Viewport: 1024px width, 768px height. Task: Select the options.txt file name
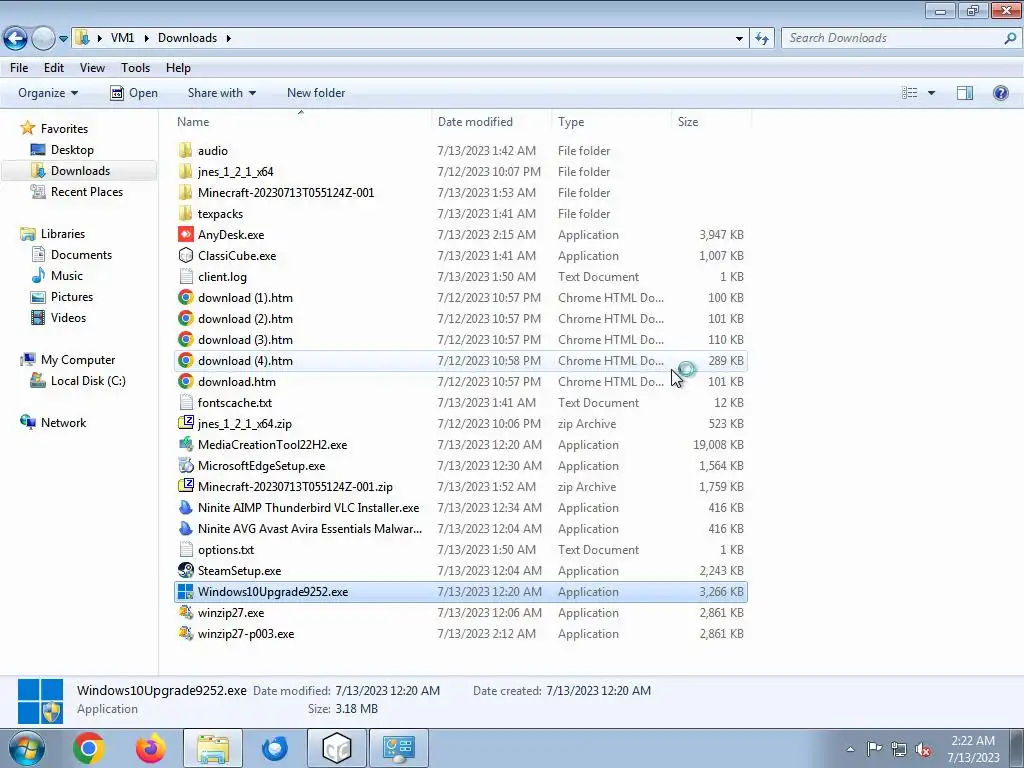(x=226, y=550)
